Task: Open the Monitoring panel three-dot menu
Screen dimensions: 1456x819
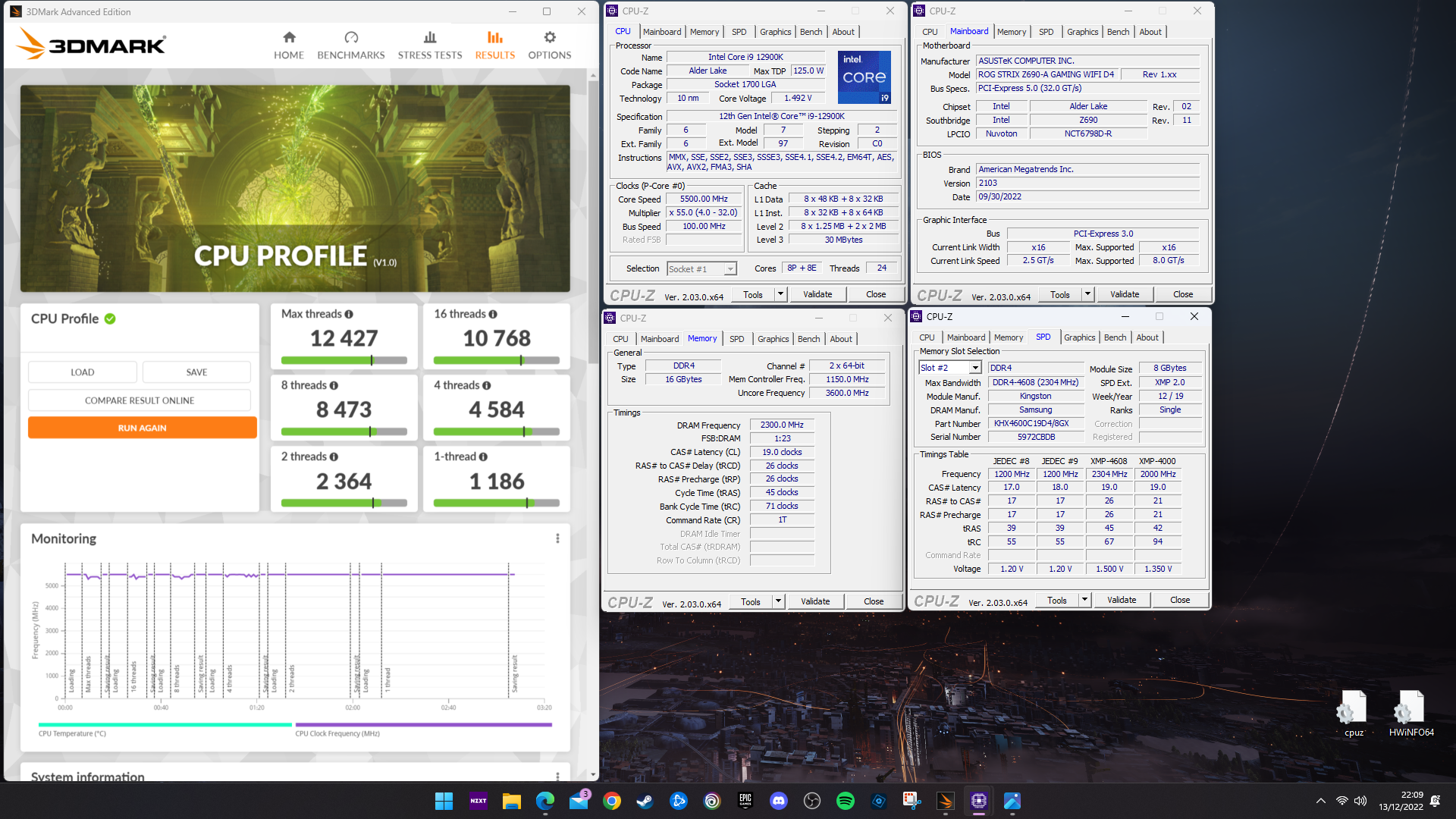Action: [x=557, y=538]
